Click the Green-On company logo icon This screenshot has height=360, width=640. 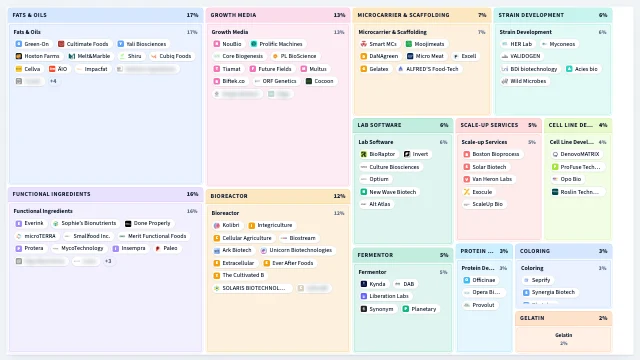pos(19,44)
